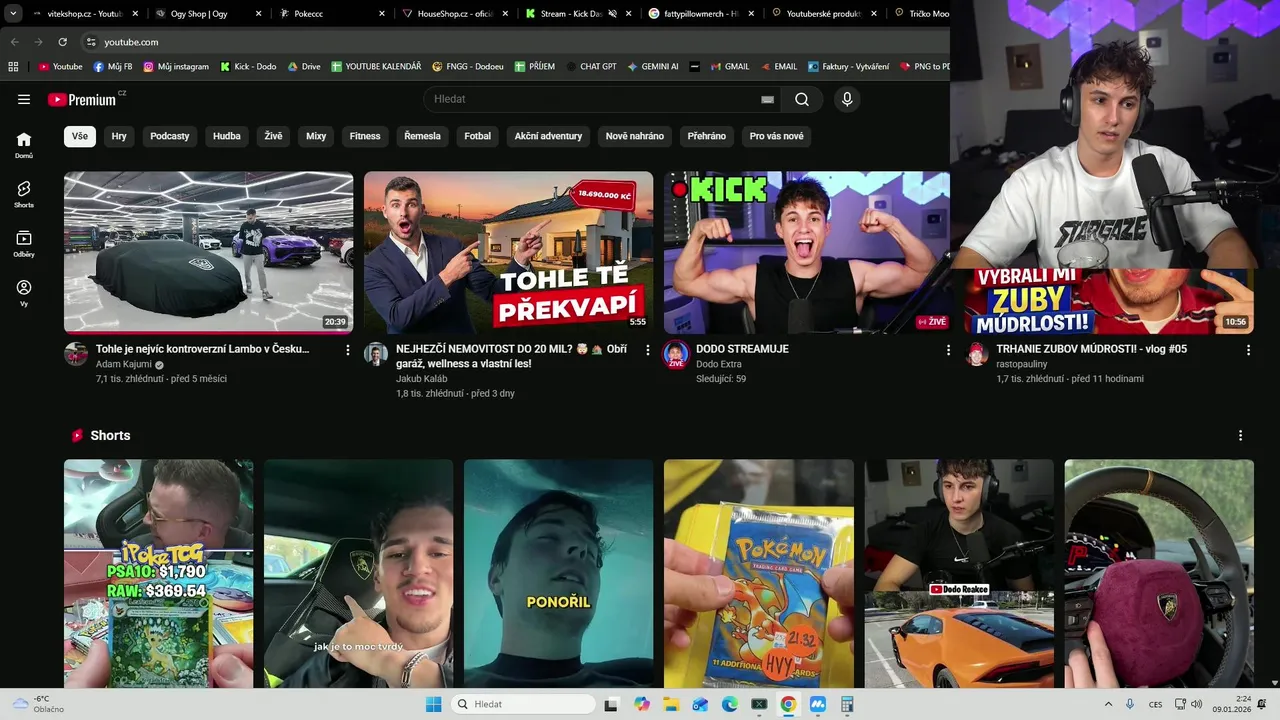Viewport: 1280px width, 720px height.
Task: Show hidden system tray icons chevron
Action: 1108,704
